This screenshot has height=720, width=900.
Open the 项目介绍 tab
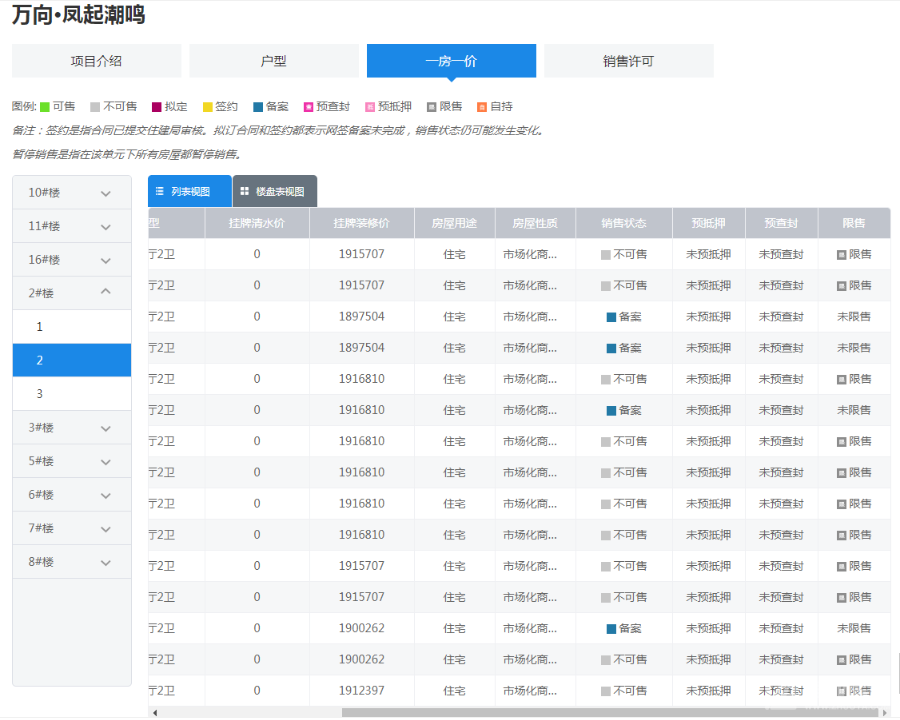click(96, 61)
